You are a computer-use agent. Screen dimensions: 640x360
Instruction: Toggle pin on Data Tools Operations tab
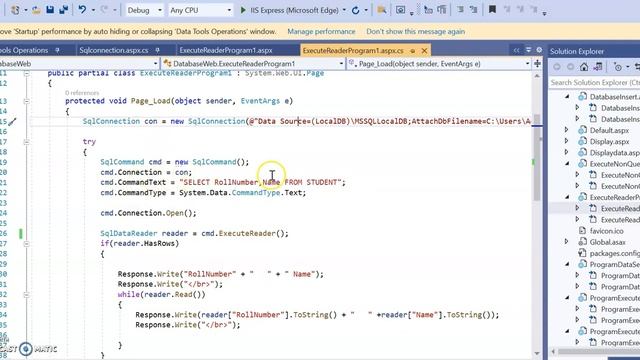tap(58, 50)
